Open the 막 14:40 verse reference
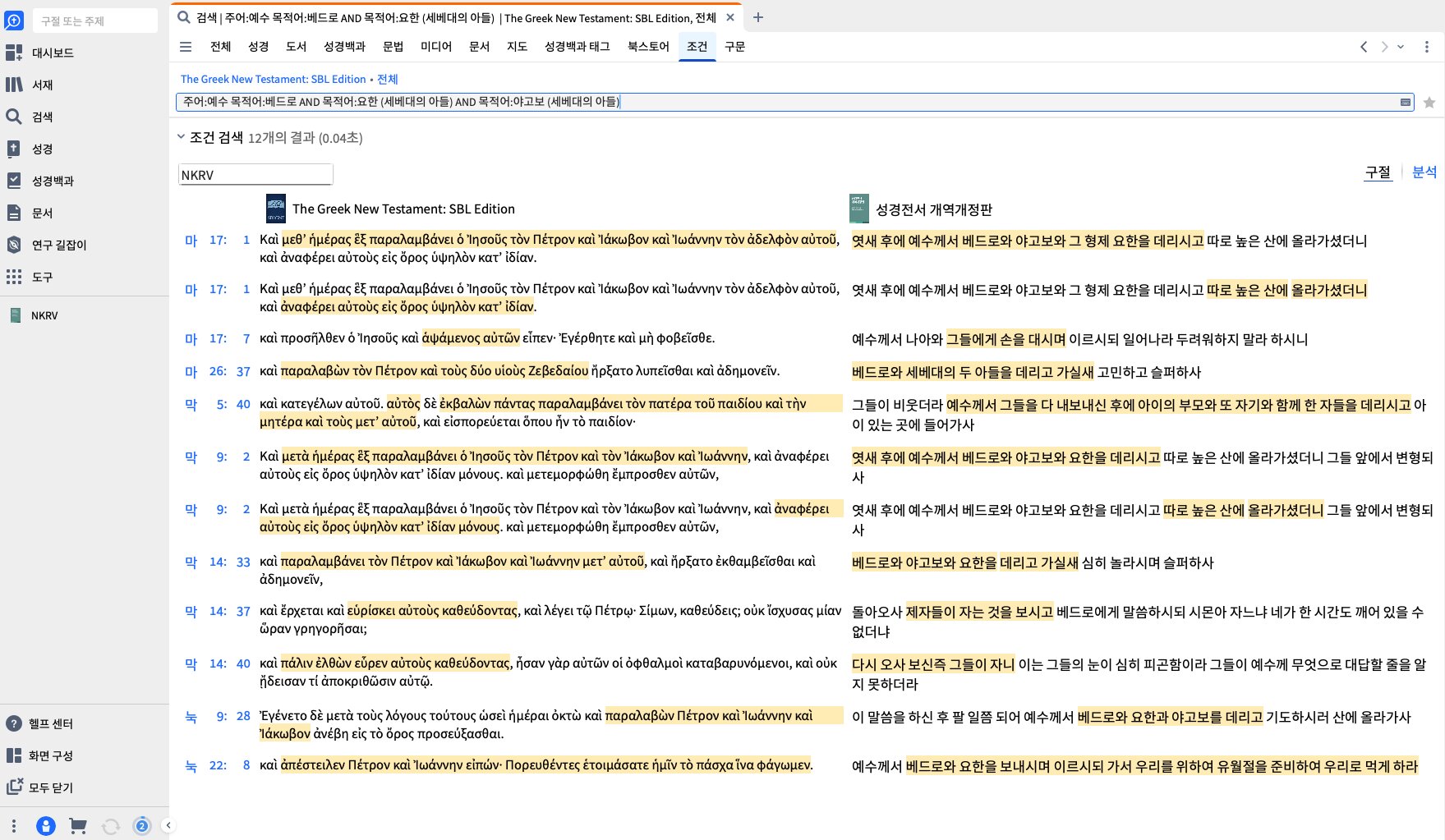This screenshot has height=840, width=1445. coord(217,663)
